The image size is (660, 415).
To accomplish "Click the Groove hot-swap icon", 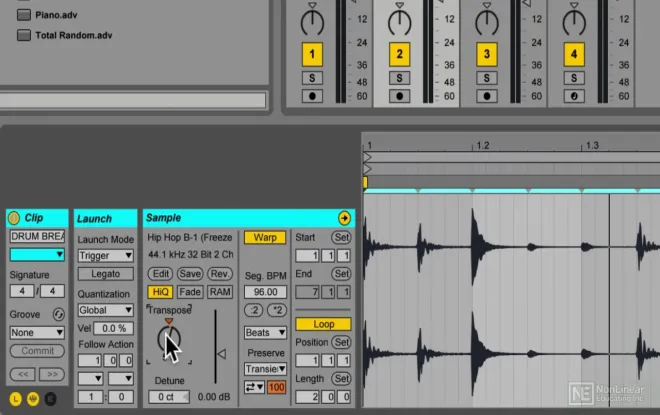I will point(59,314).
